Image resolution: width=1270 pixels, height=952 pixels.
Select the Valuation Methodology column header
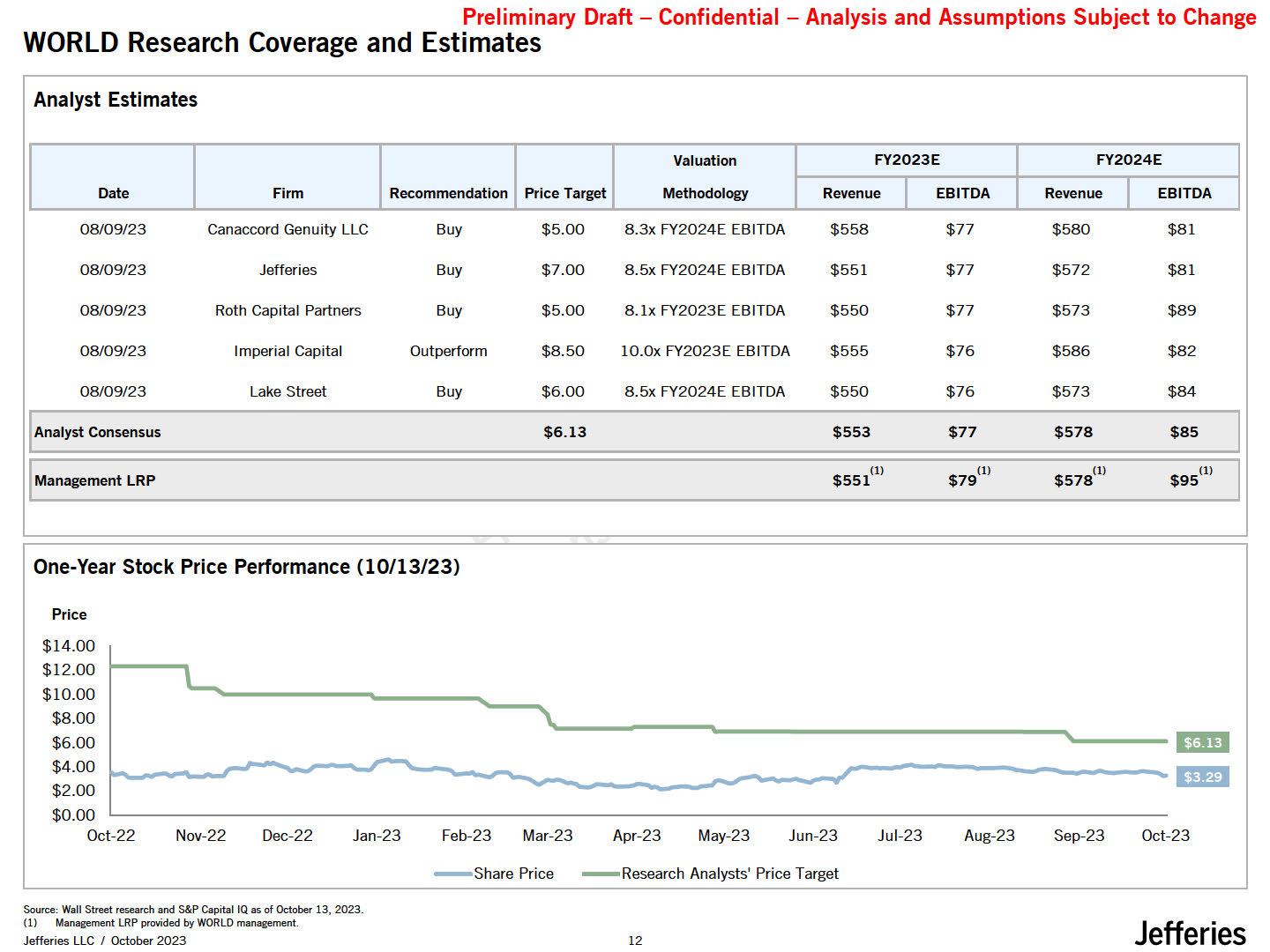click(705, 177)
